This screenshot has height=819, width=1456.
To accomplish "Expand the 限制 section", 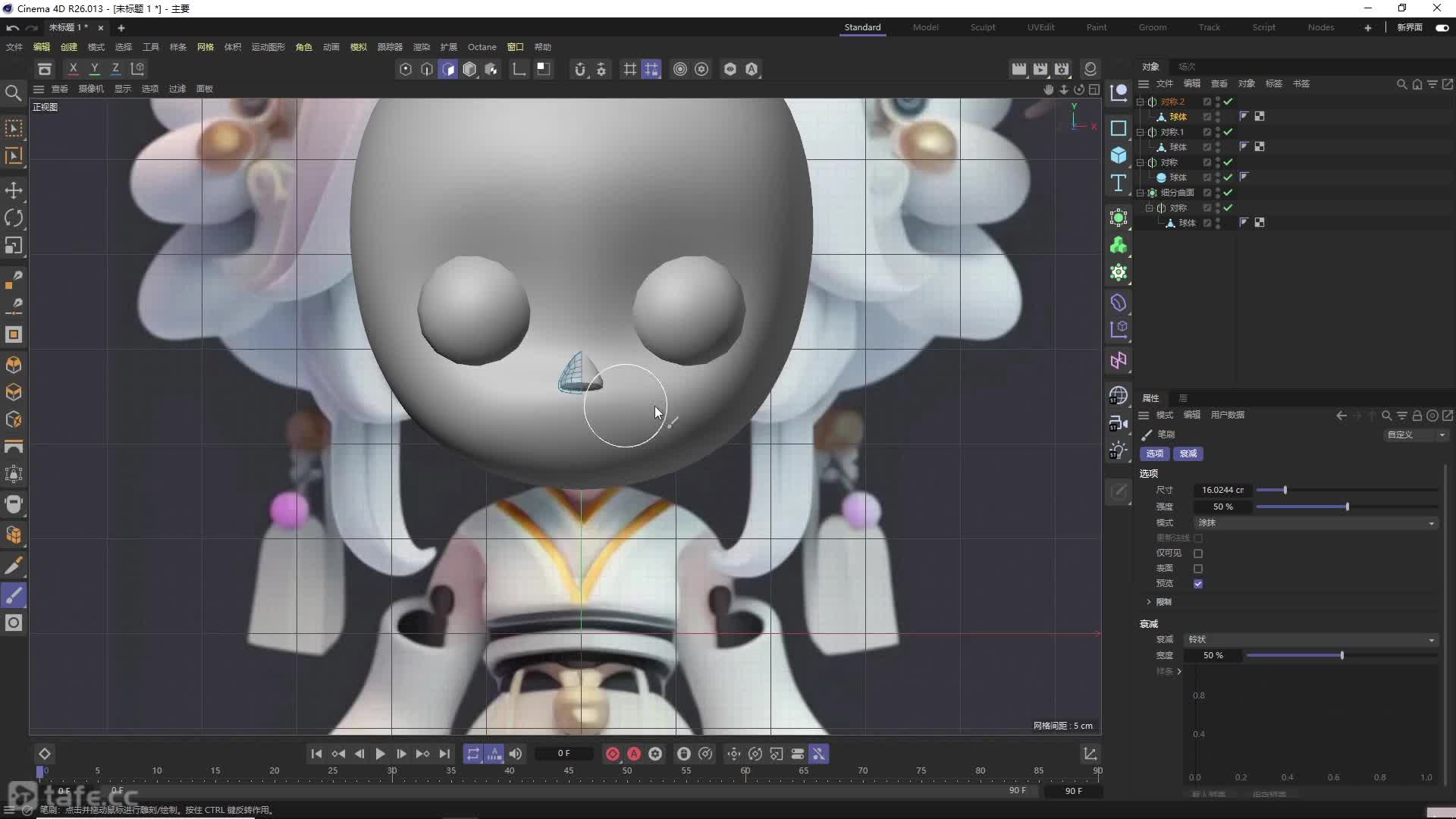I will [1149, 602].
